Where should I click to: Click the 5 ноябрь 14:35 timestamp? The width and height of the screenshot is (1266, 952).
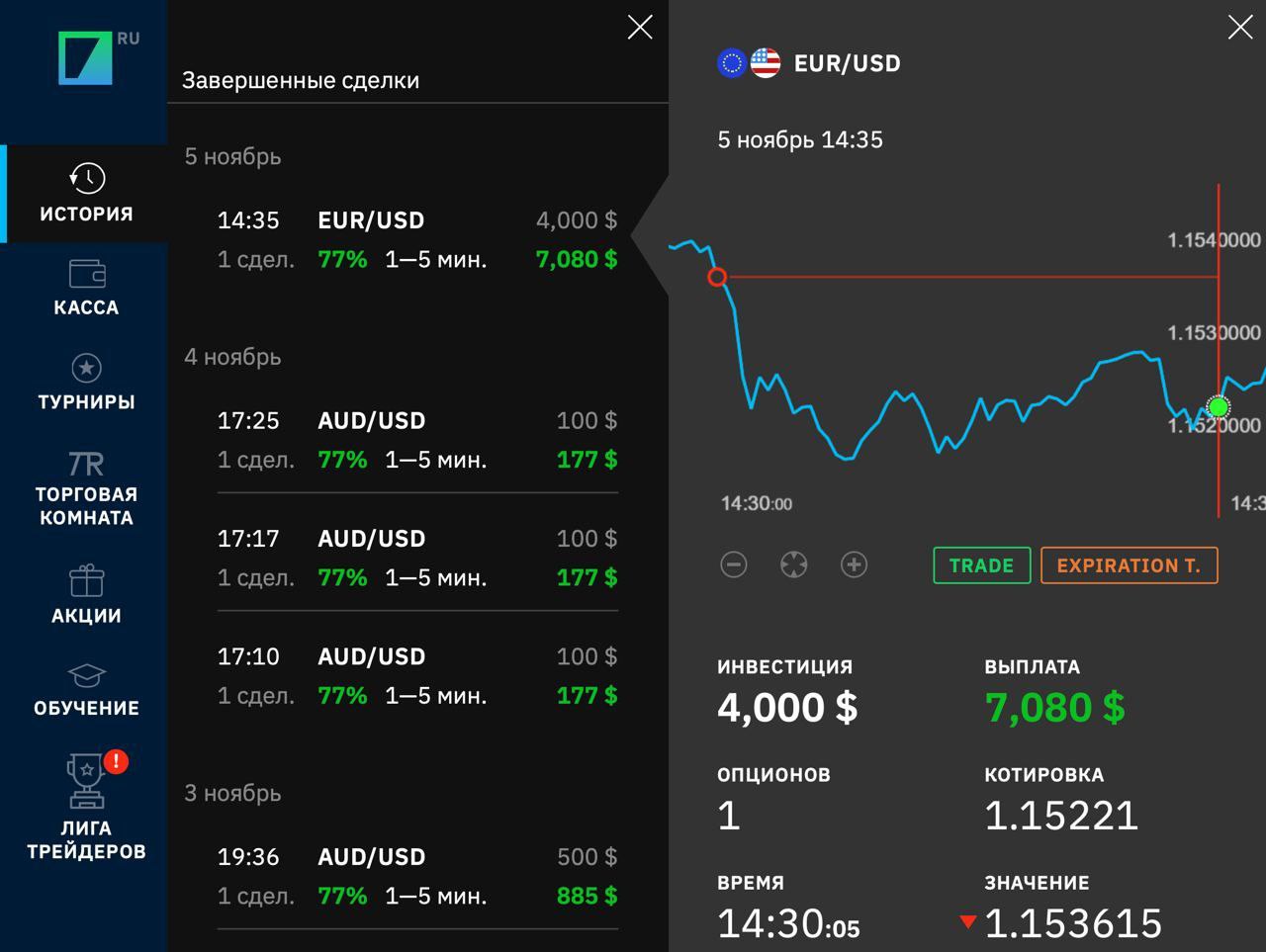point(800,139)
